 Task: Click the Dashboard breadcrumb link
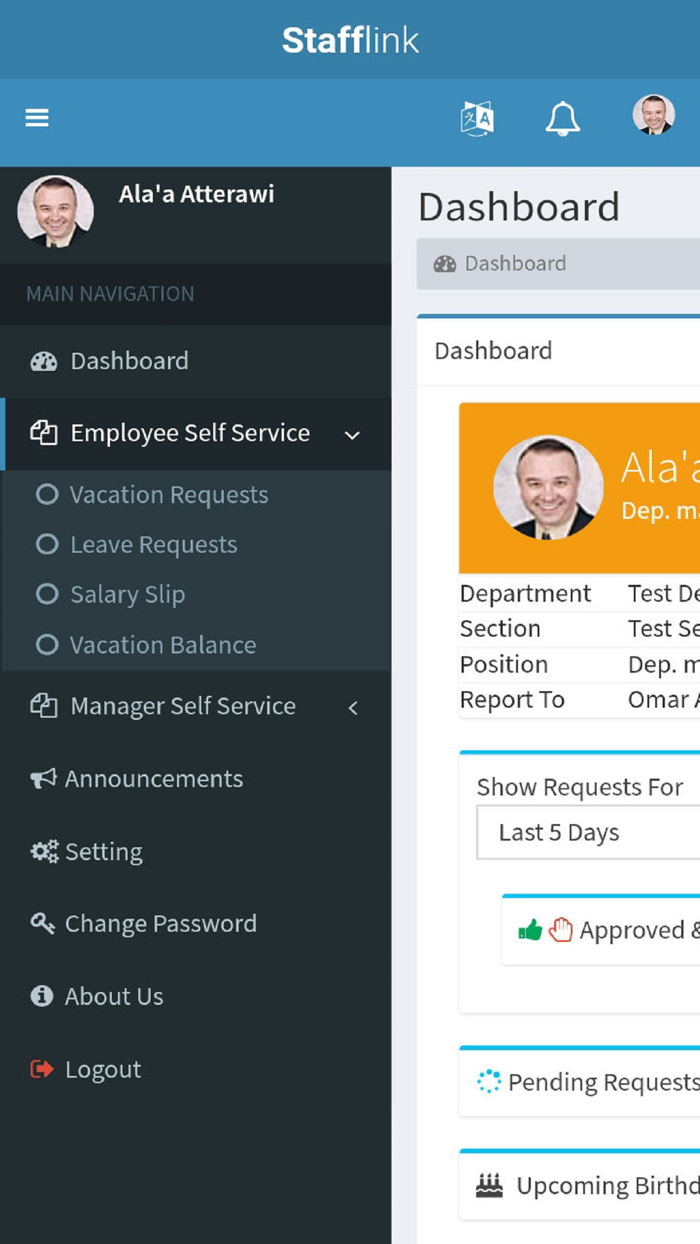tap(514, 264)
